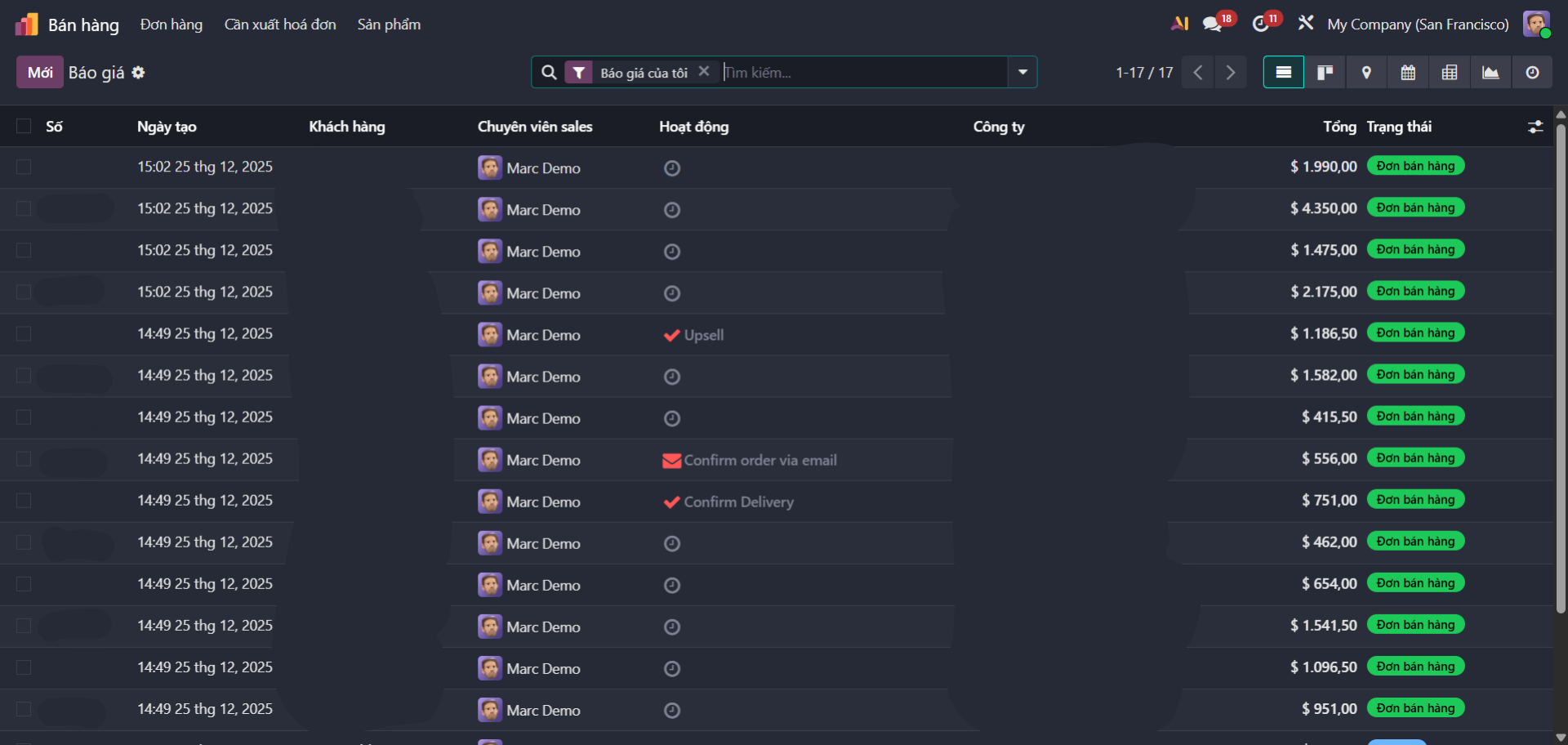Tick the select-all checkbox in header
The width and height of the screenshot is (1568, 745).
(x=24, y=126)
